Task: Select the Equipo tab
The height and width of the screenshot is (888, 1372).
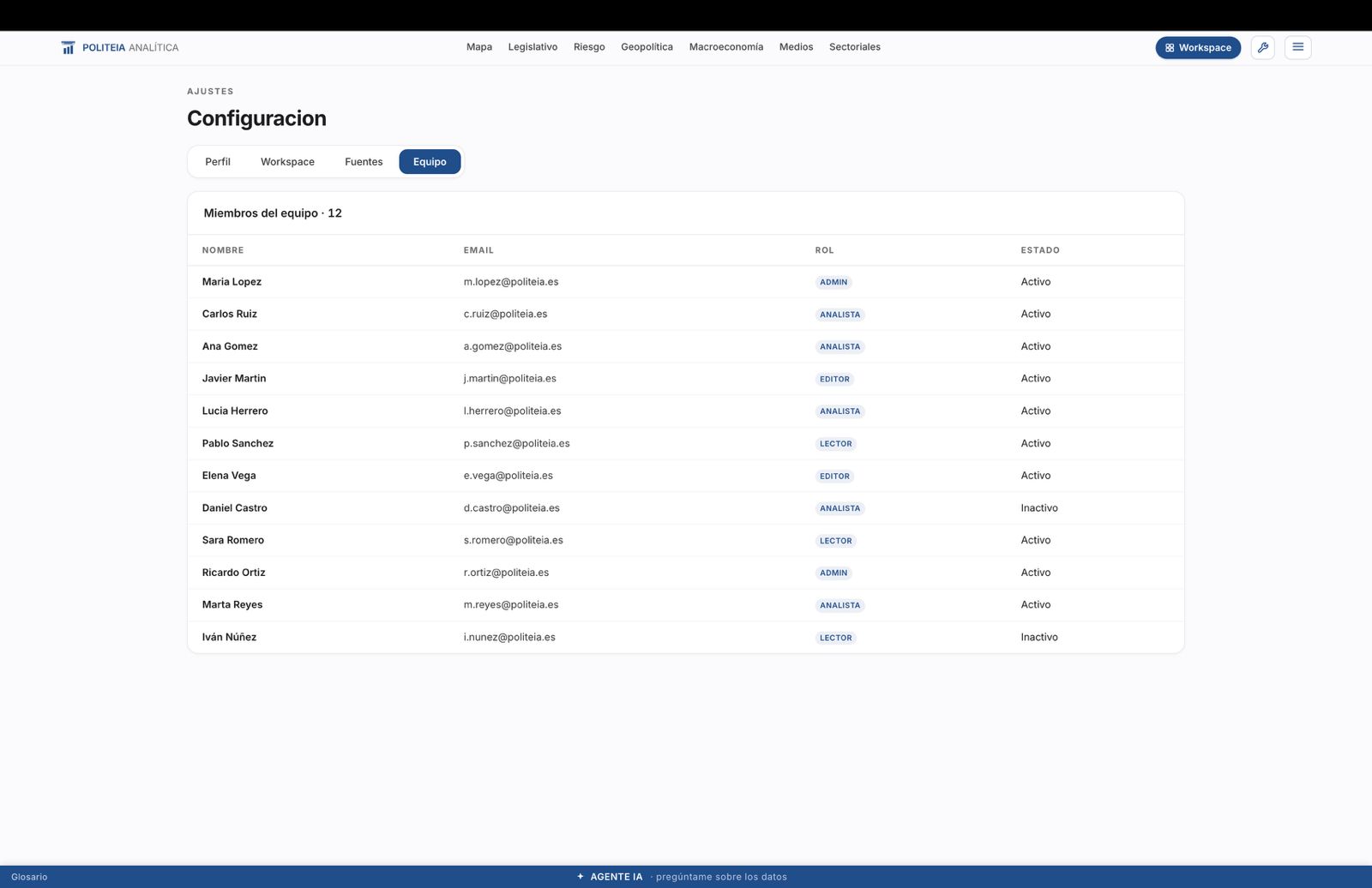Action: 430,162
